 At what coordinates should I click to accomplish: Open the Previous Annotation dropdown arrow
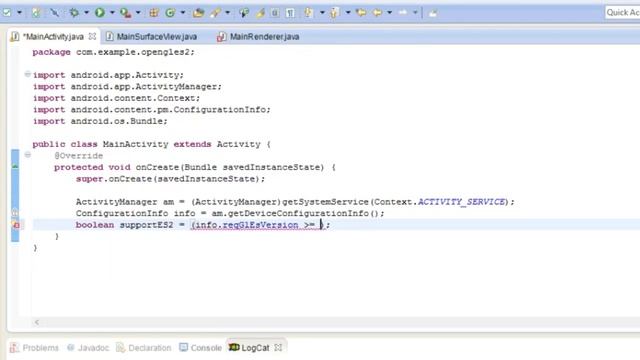(x=348, y=13)
